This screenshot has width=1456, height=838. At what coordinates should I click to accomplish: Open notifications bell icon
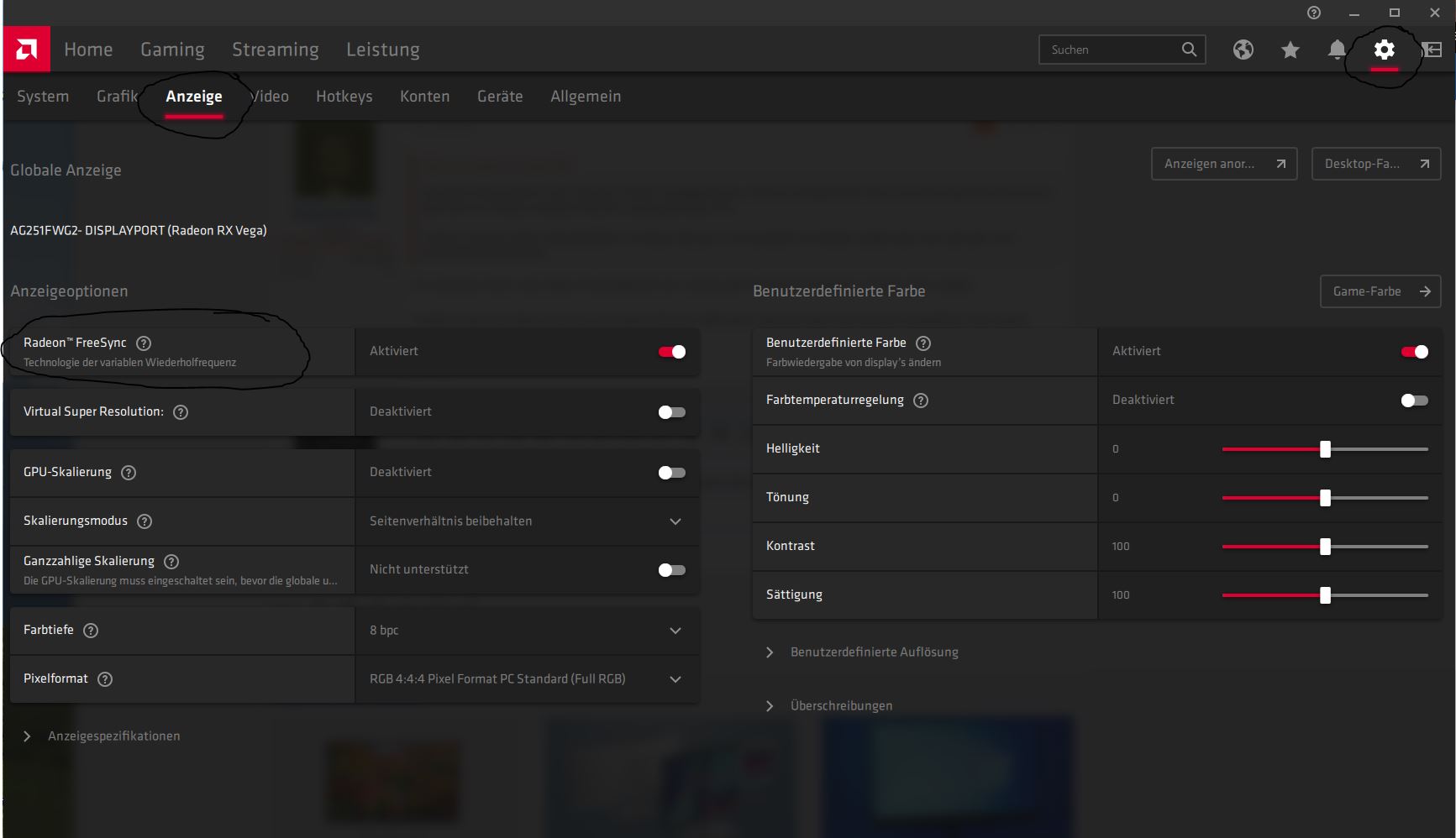pyautogui.click(x=1337, y=50)
